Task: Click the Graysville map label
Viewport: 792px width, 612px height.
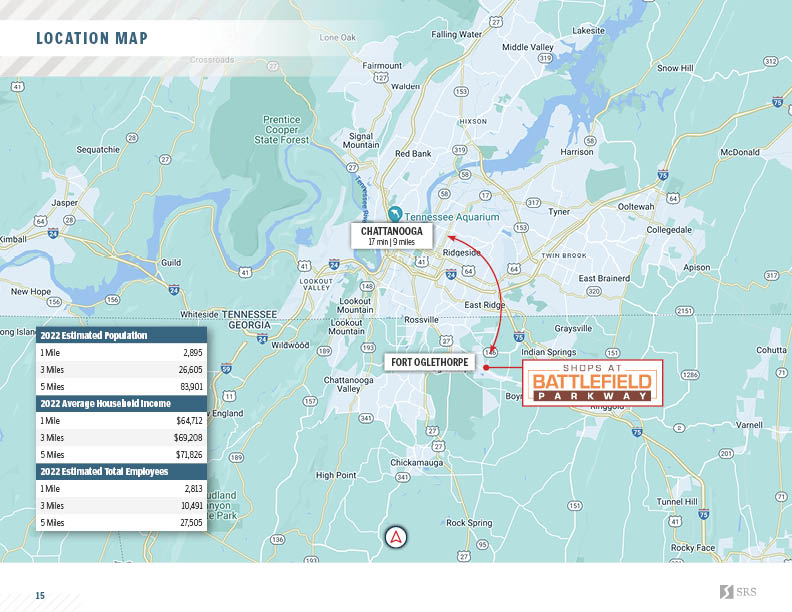Action: [x=573, y=328]
